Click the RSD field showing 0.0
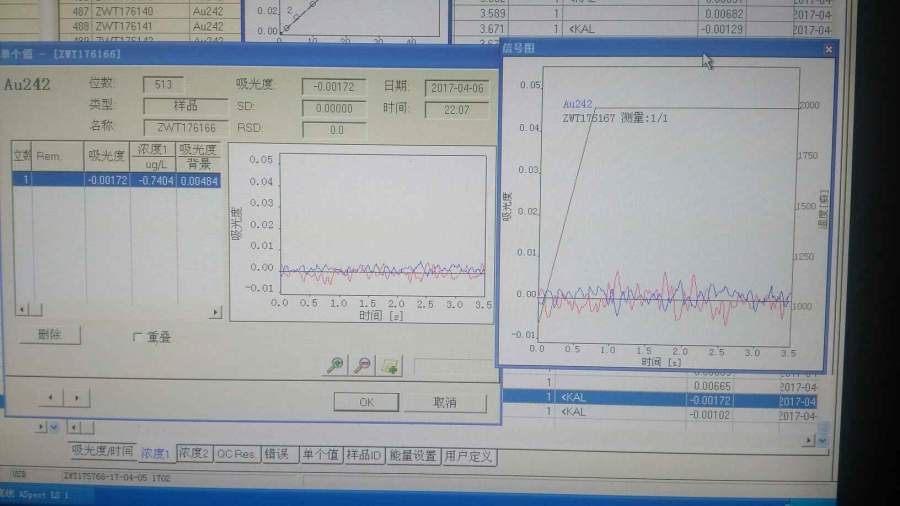900x506 pixels. coord(335,130)
